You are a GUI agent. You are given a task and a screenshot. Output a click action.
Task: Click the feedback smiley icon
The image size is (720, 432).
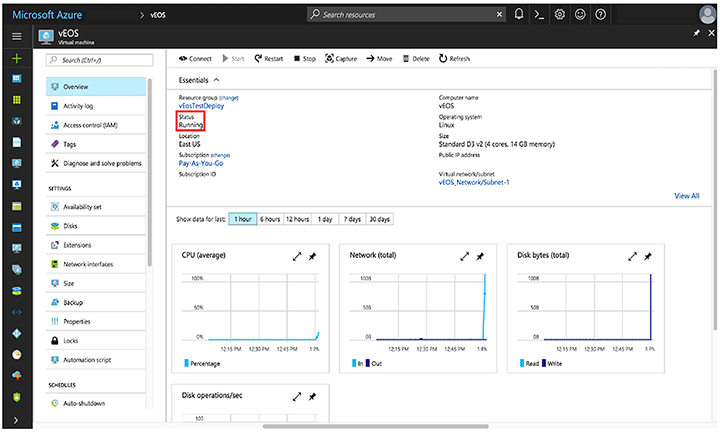(x=580, y=15)
